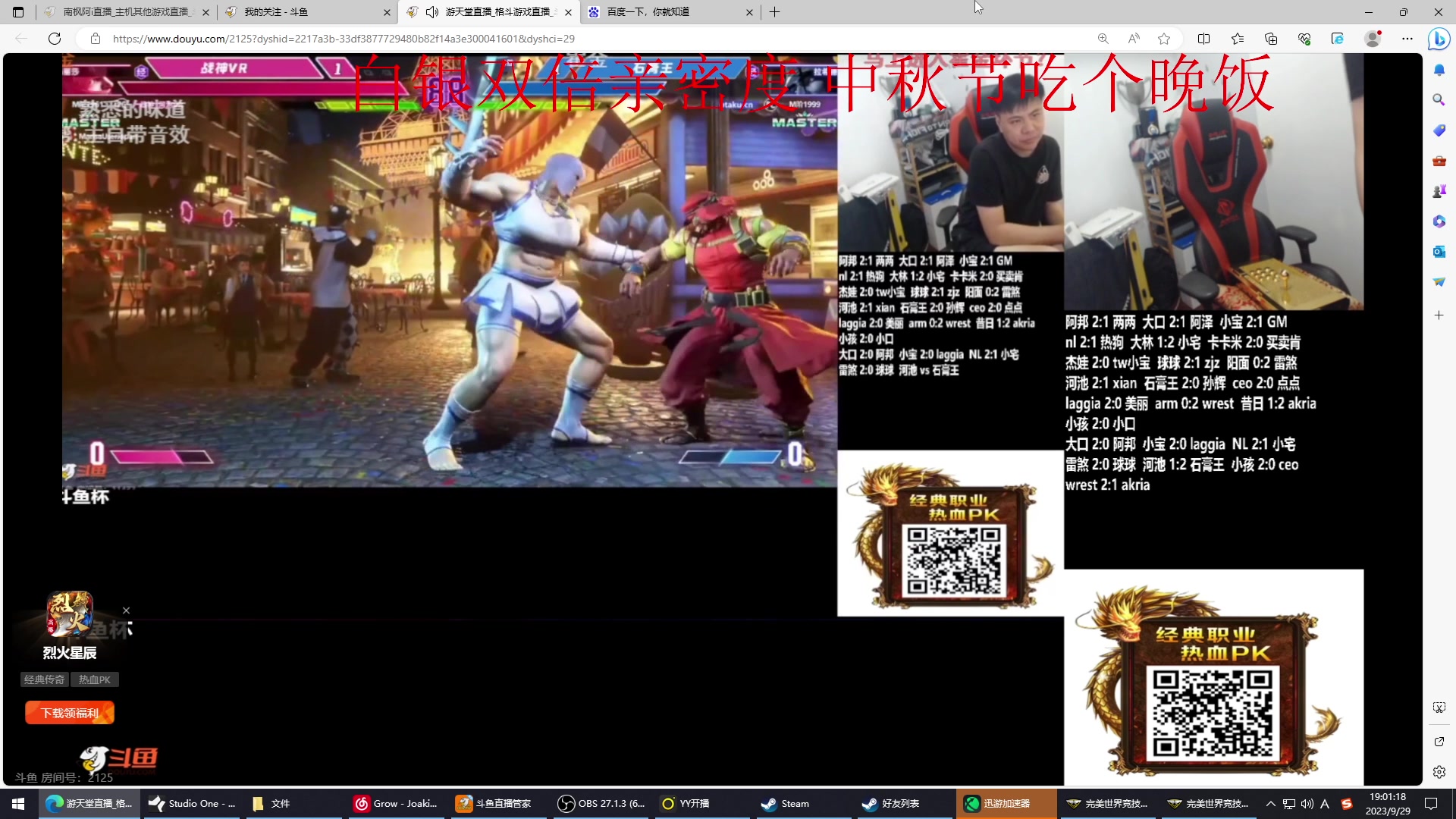
Task: Open the Favorites list
Action: 1238,39
